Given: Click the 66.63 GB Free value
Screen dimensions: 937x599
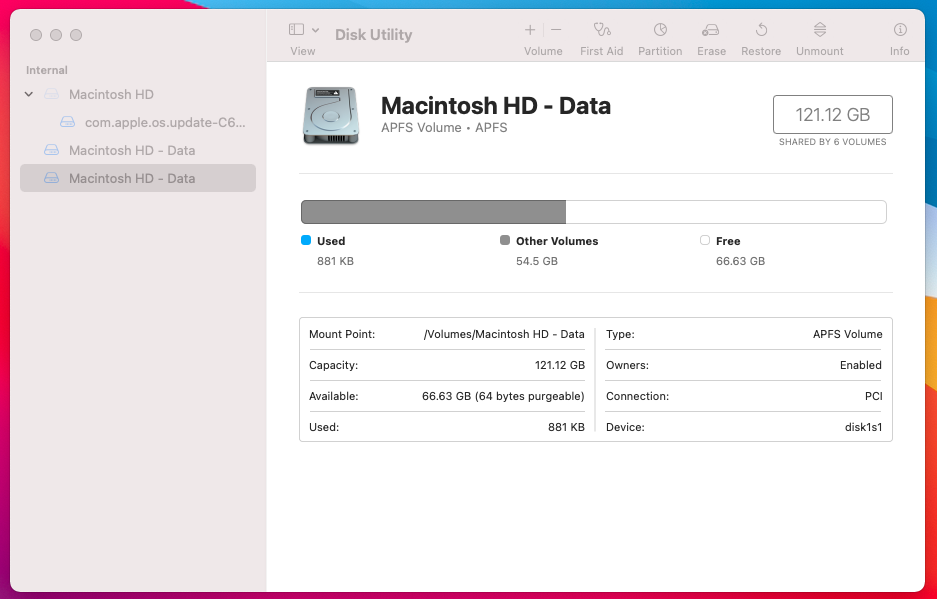Looking at the screenshot, I should pyautogui.click(x=740, y=261).
